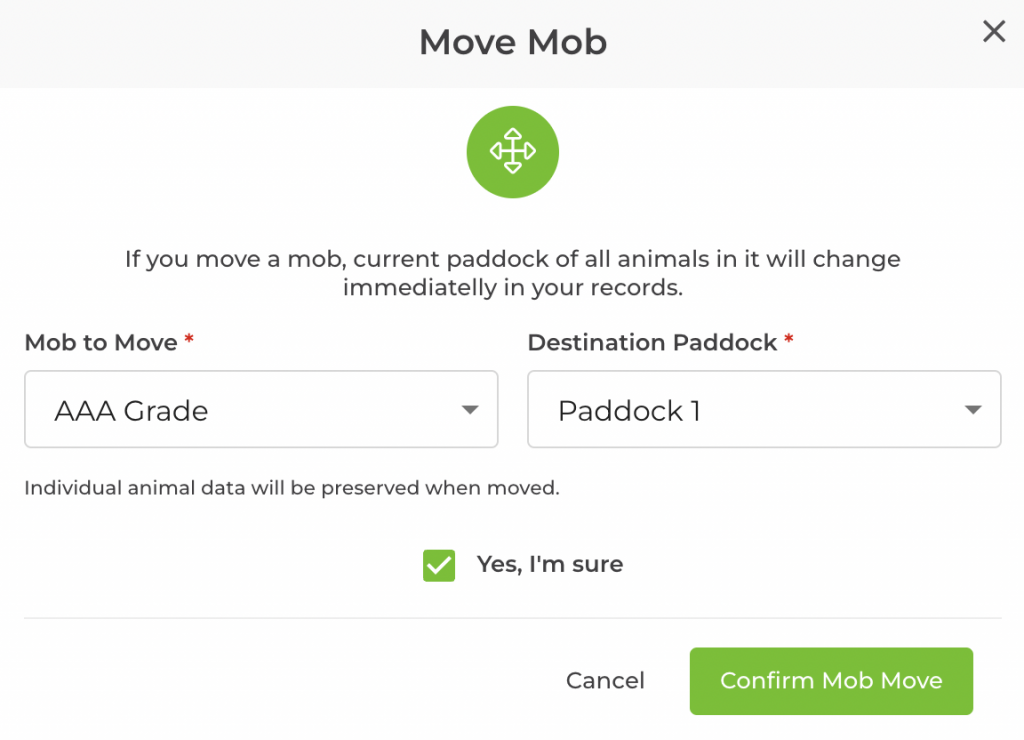Select the AAA Grade value text

tap(131, 411)
